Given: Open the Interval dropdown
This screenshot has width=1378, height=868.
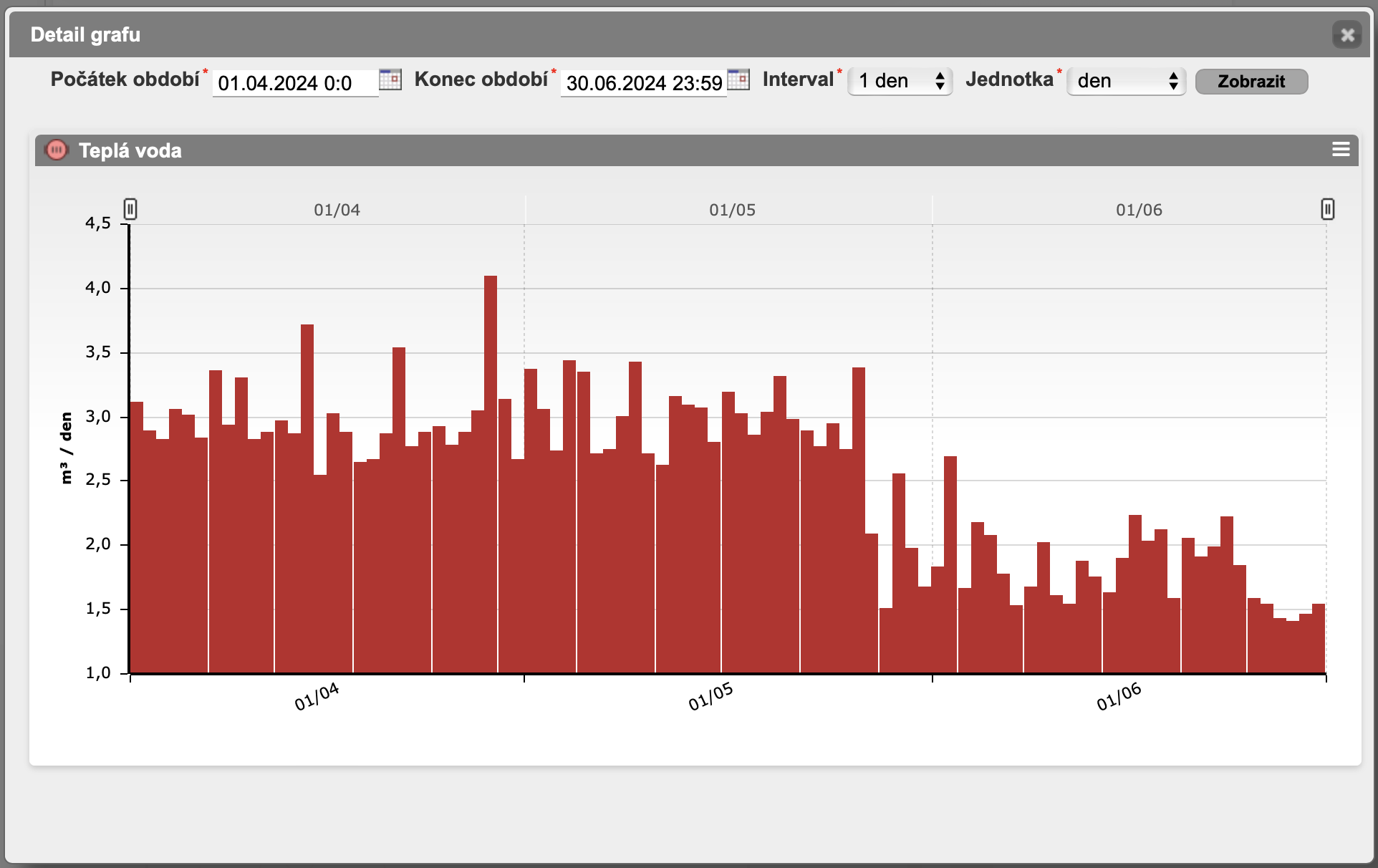Looking at the screenshot, I should pos(900,81).
